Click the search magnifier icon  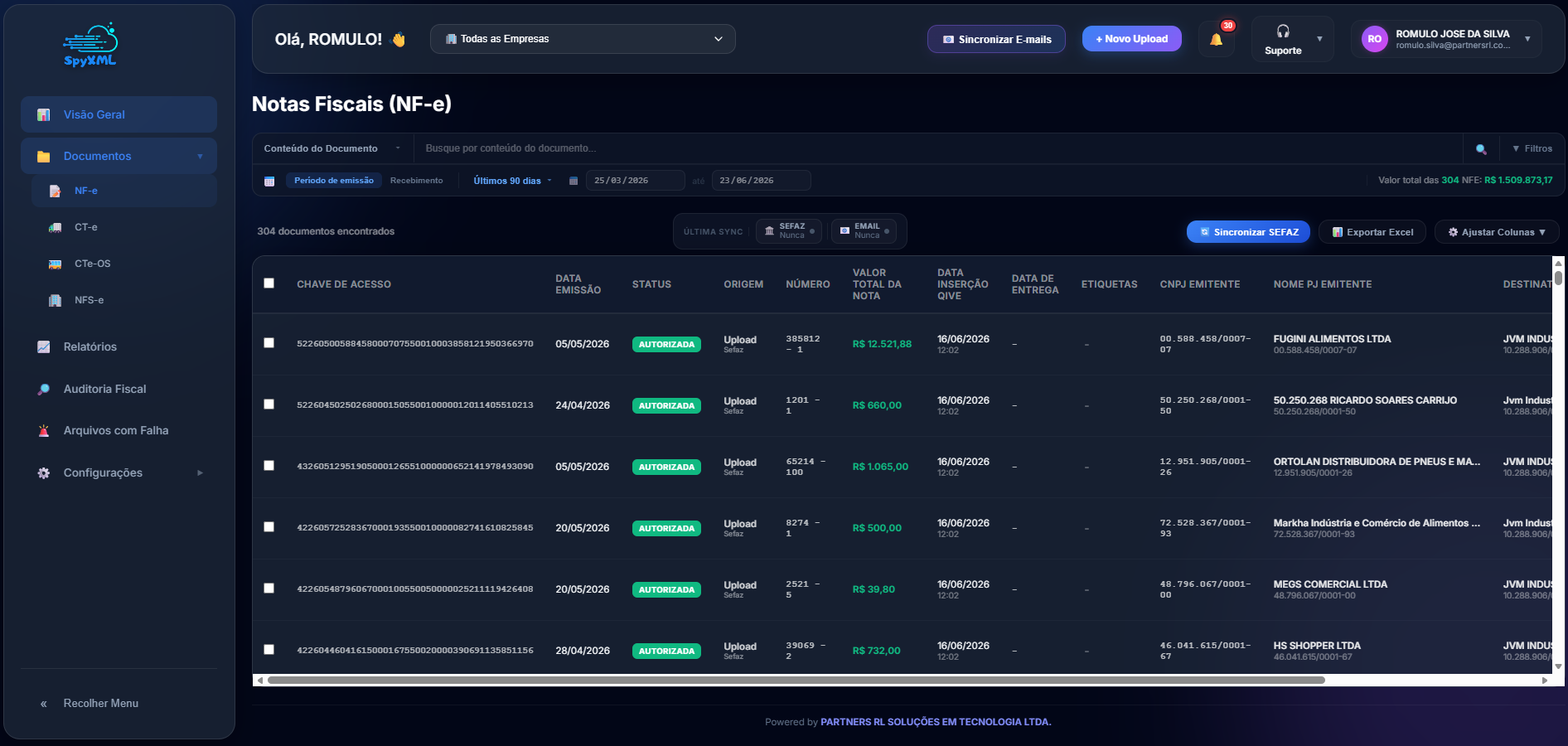[x=1481, y=149]
